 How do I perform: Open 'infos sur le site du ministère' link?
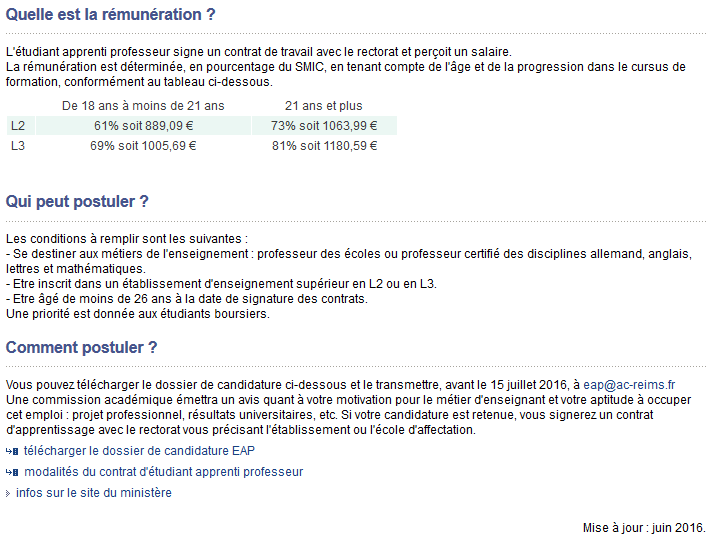tap(94, 493)
